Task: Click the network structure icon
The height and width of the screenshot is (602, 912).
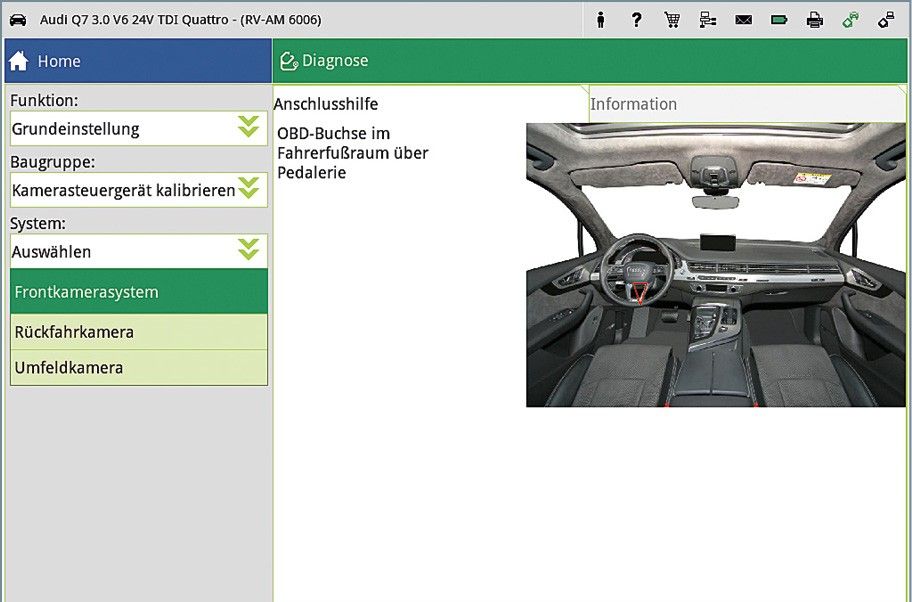Action: tap(708, 19)
